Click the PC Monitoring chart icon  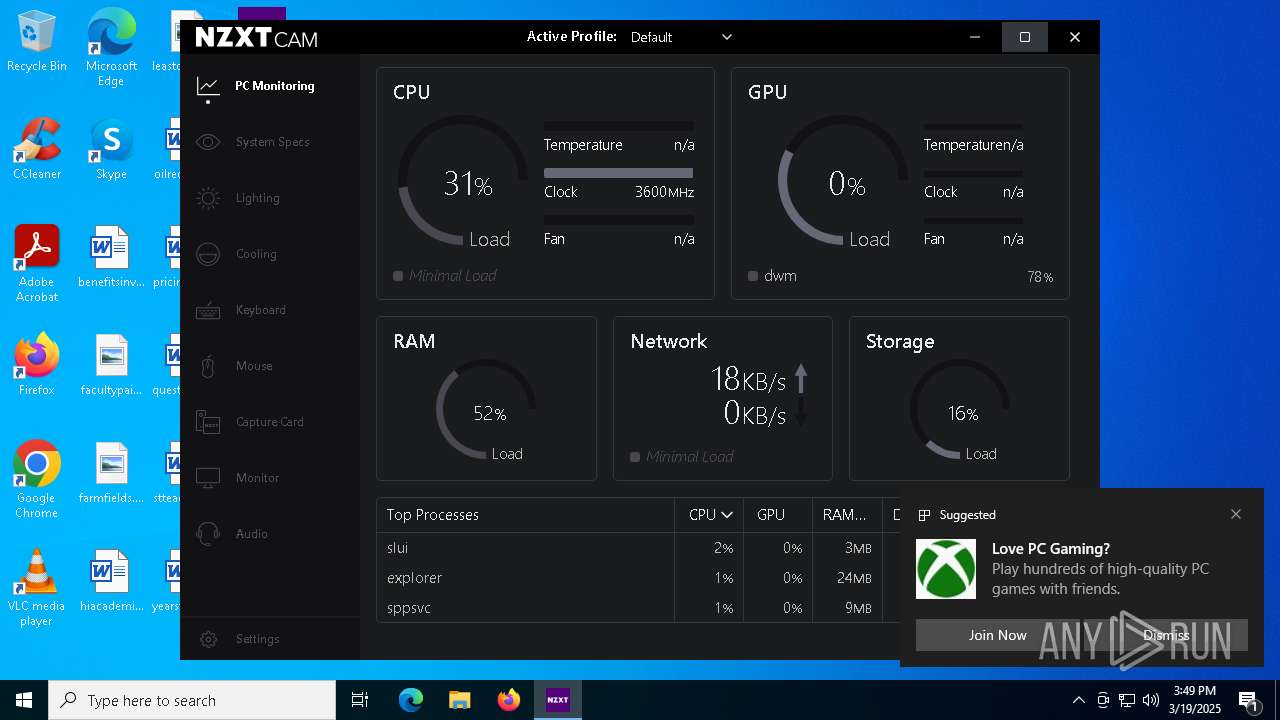pos(208,87)
